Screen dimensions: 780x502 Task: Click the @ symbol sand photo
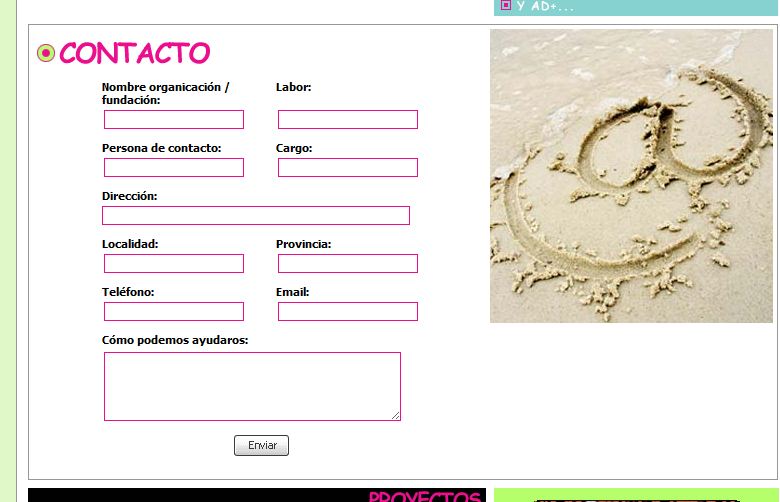631,176
